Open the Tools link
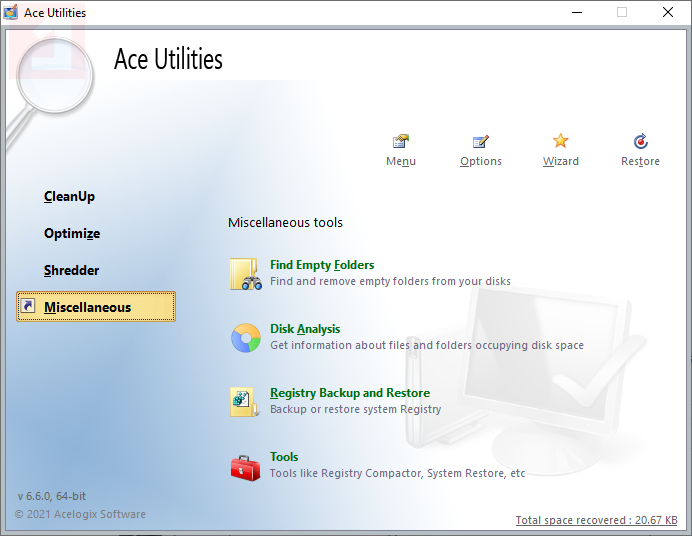This screenshot has width=692, height=536. [x=284, y=457]
